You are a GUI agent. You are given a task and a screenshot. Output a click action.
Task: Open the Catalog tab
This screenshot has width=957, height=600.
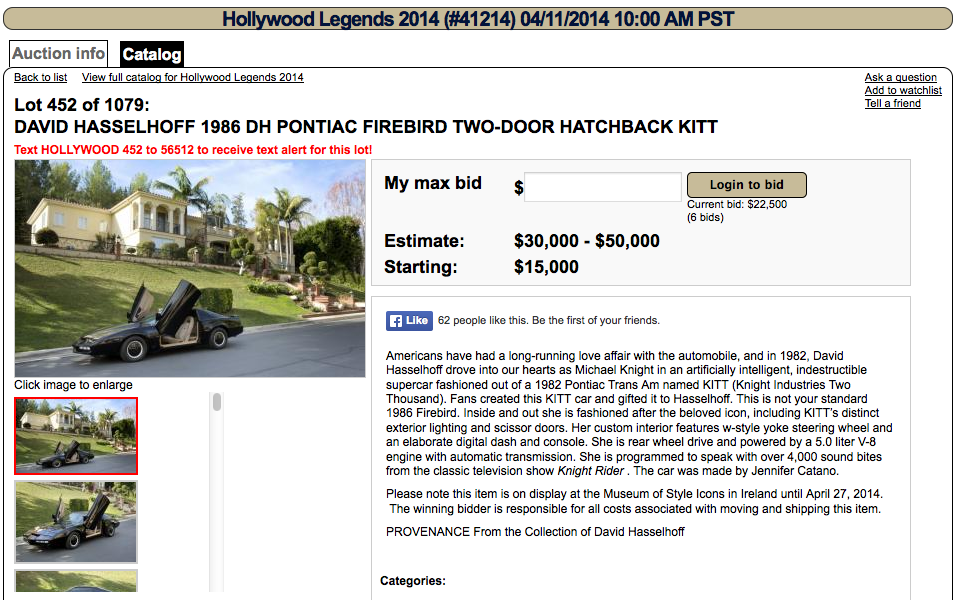point(152,55)
